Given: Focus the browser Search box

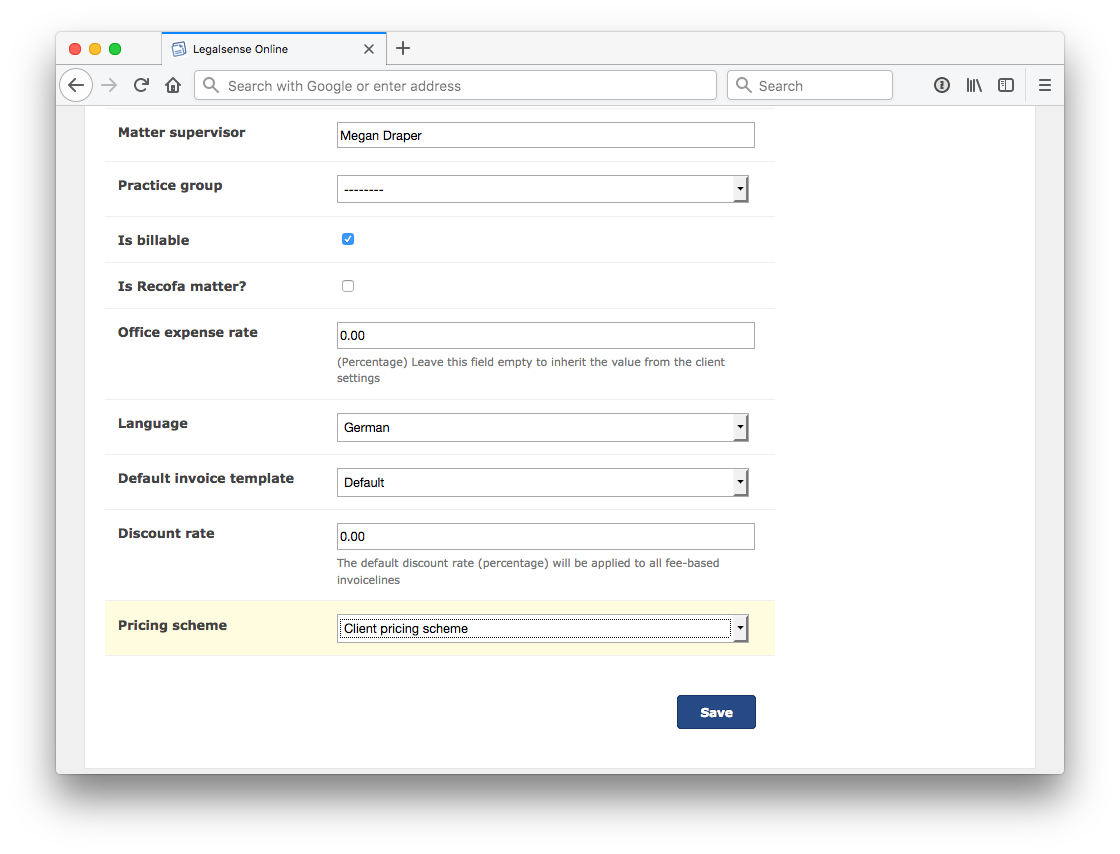Looking at the screenshot, I should [810, 86].
